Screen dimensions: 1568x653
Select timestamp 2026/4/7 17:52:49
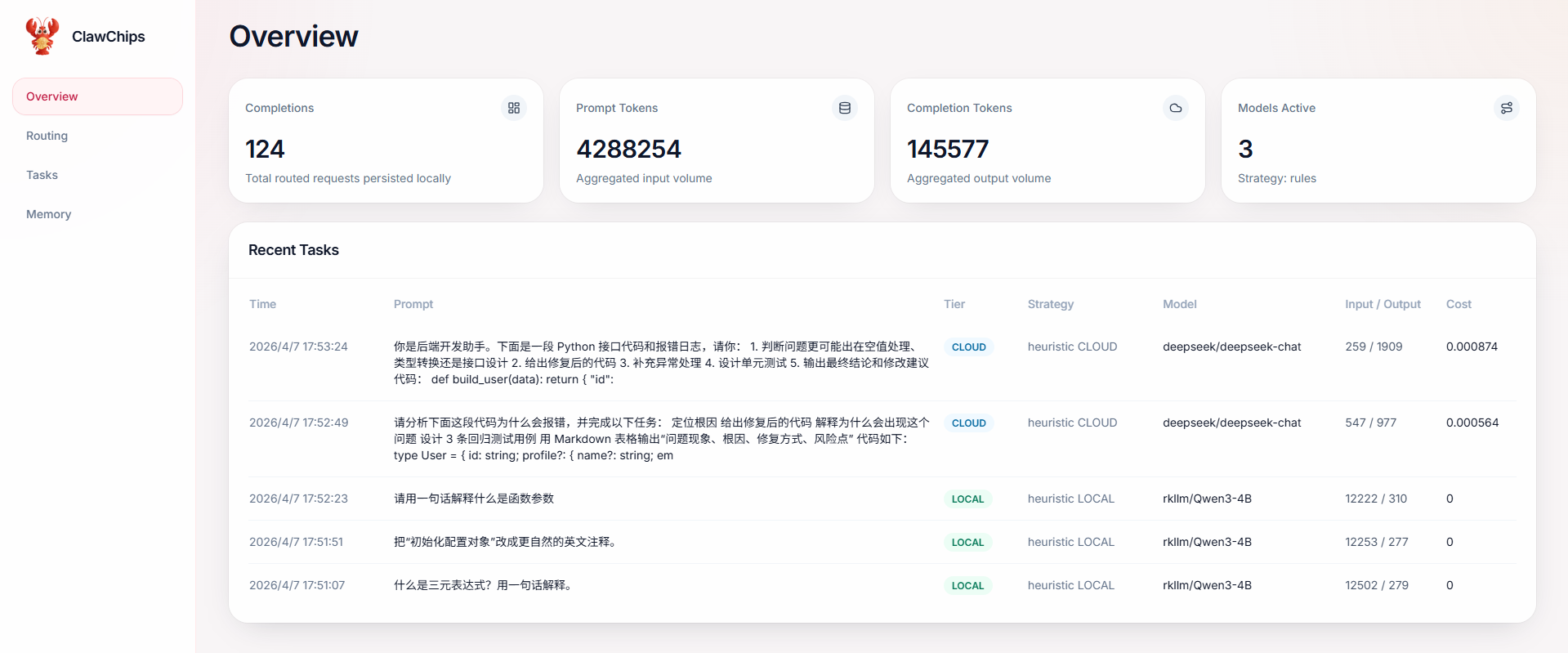(298, 423)
